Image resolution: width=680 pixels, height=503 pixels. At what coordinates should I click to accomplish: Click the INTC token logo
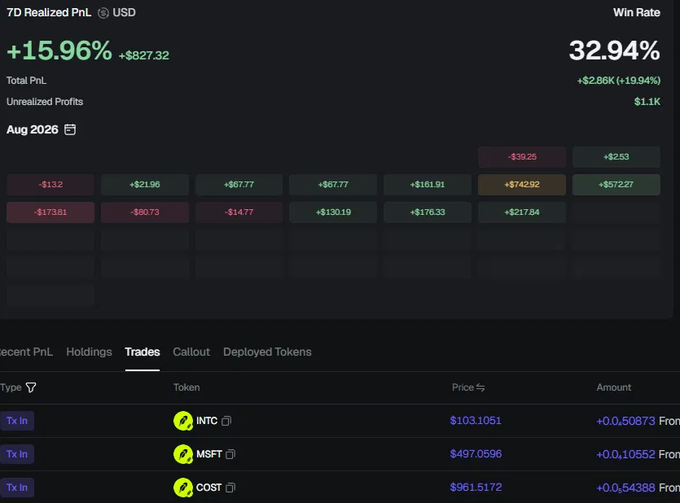coord(183,421)
